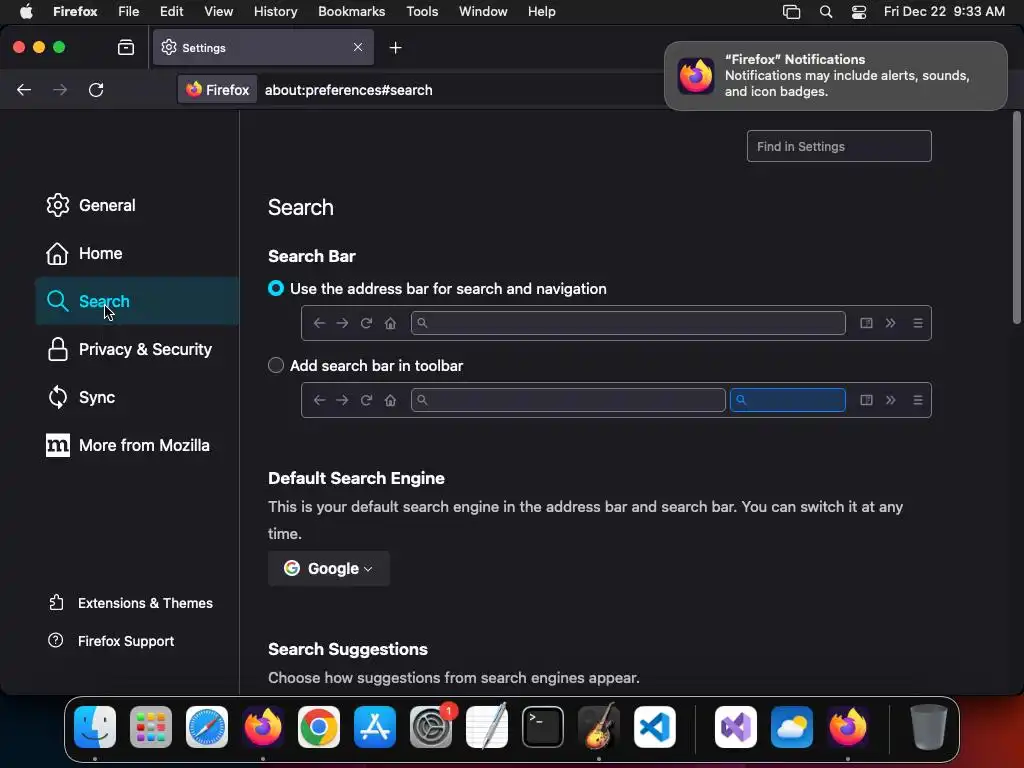Click the back navigation arrow

pyautogui.click(x=24, y=90)
